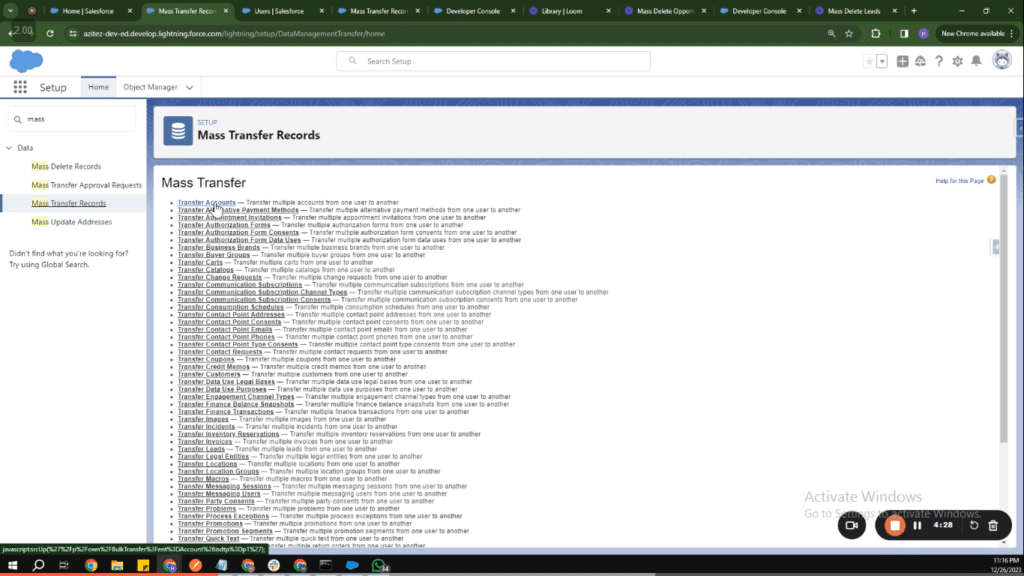1024x576 pixels.
Task: Open Help for this Page link
Action: 959,181
